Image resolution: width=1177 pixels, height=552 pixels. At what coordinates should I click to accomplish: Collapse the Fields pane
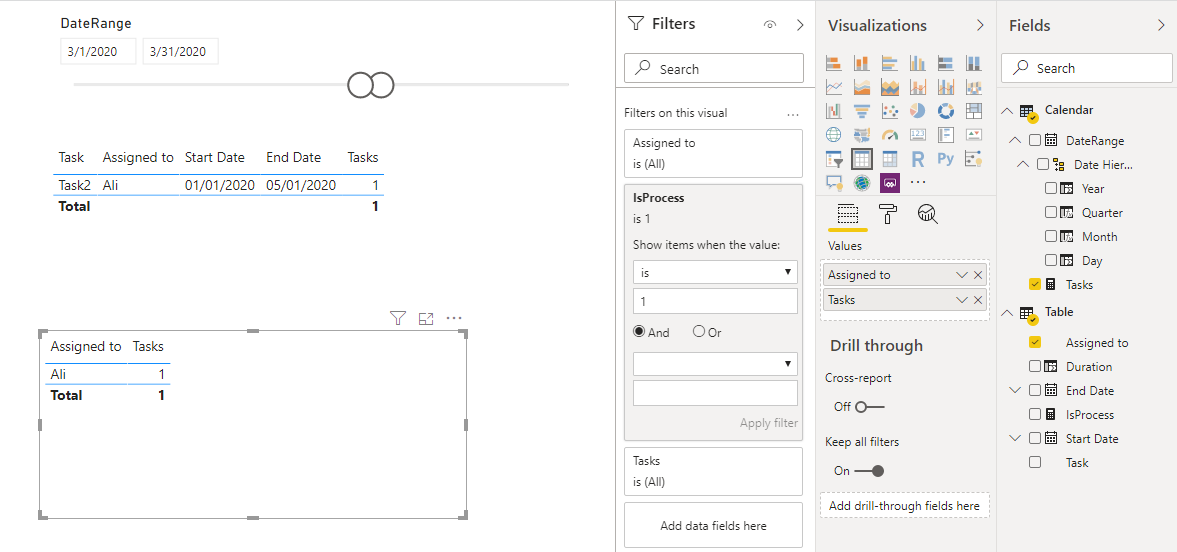coord(1162,26)
